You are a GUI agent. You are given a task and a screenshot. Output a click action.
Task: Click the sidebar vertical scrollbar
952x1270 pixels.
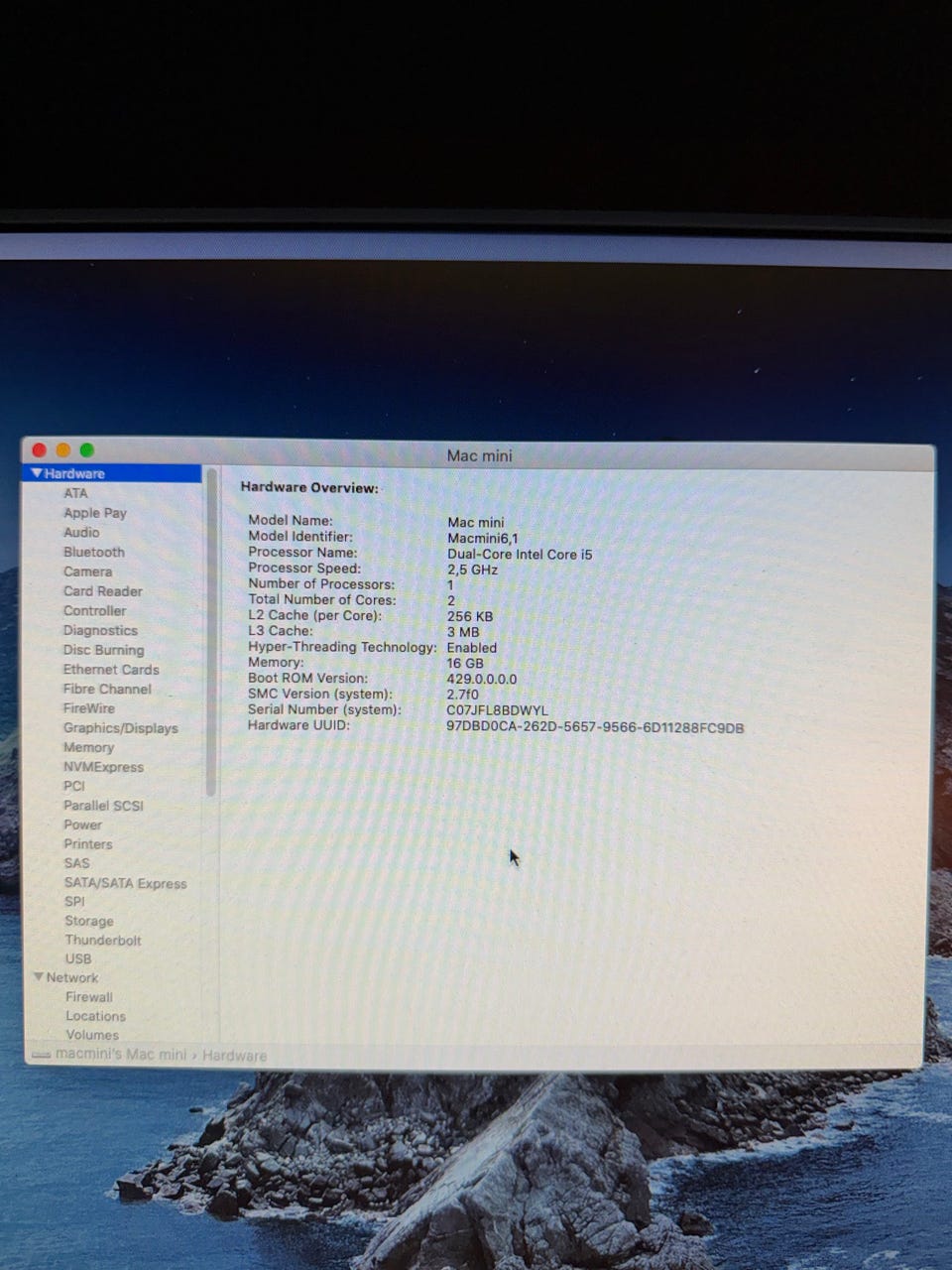tap(210, 635)
